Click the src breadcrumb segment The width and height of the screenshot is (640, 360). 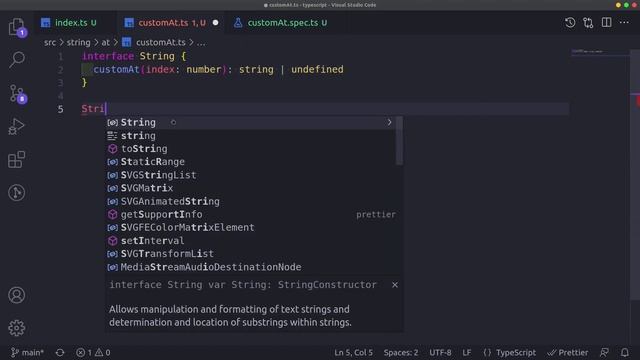click(50, 42)
